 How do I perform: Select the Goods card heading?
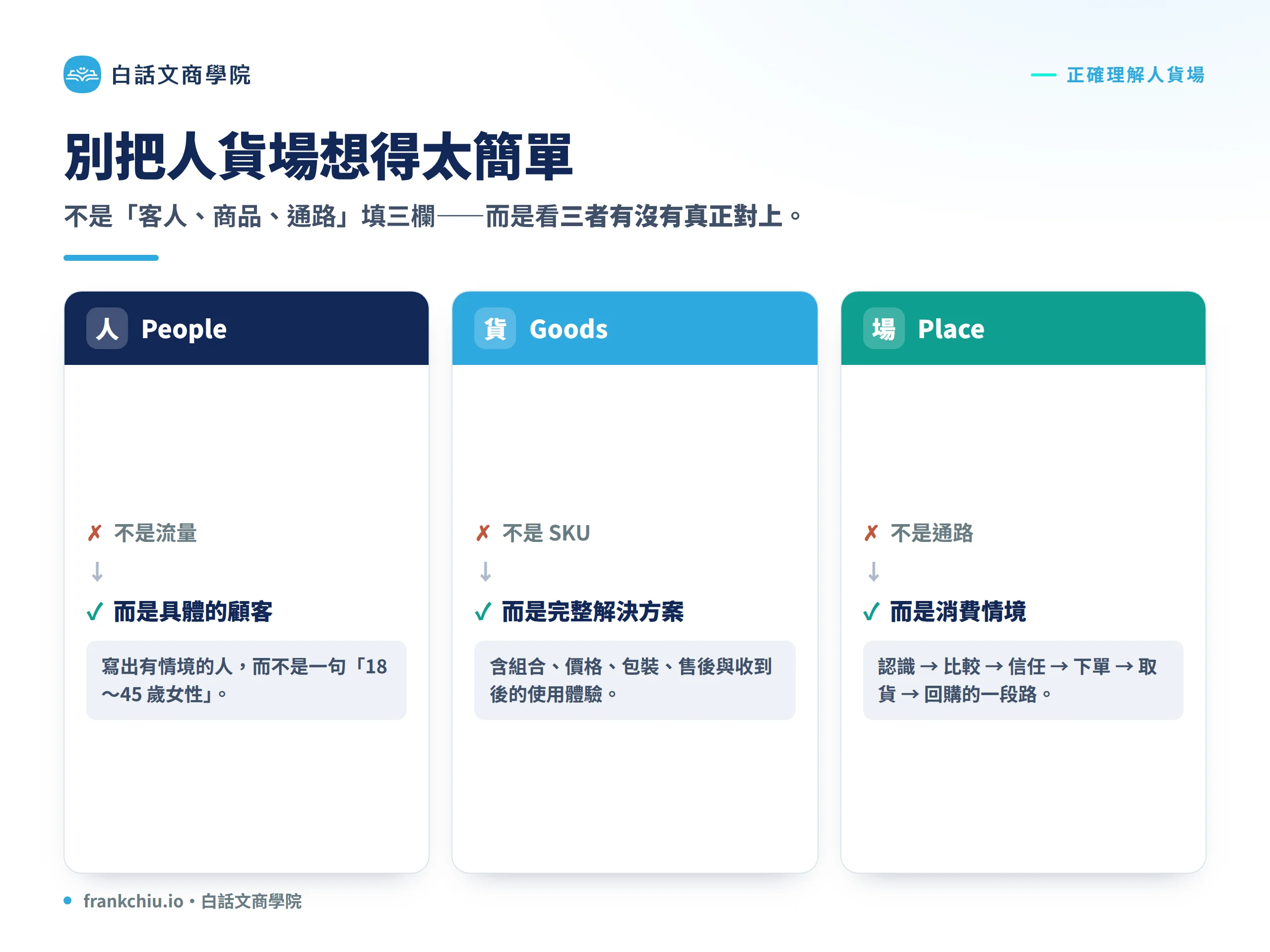point(569,329)
